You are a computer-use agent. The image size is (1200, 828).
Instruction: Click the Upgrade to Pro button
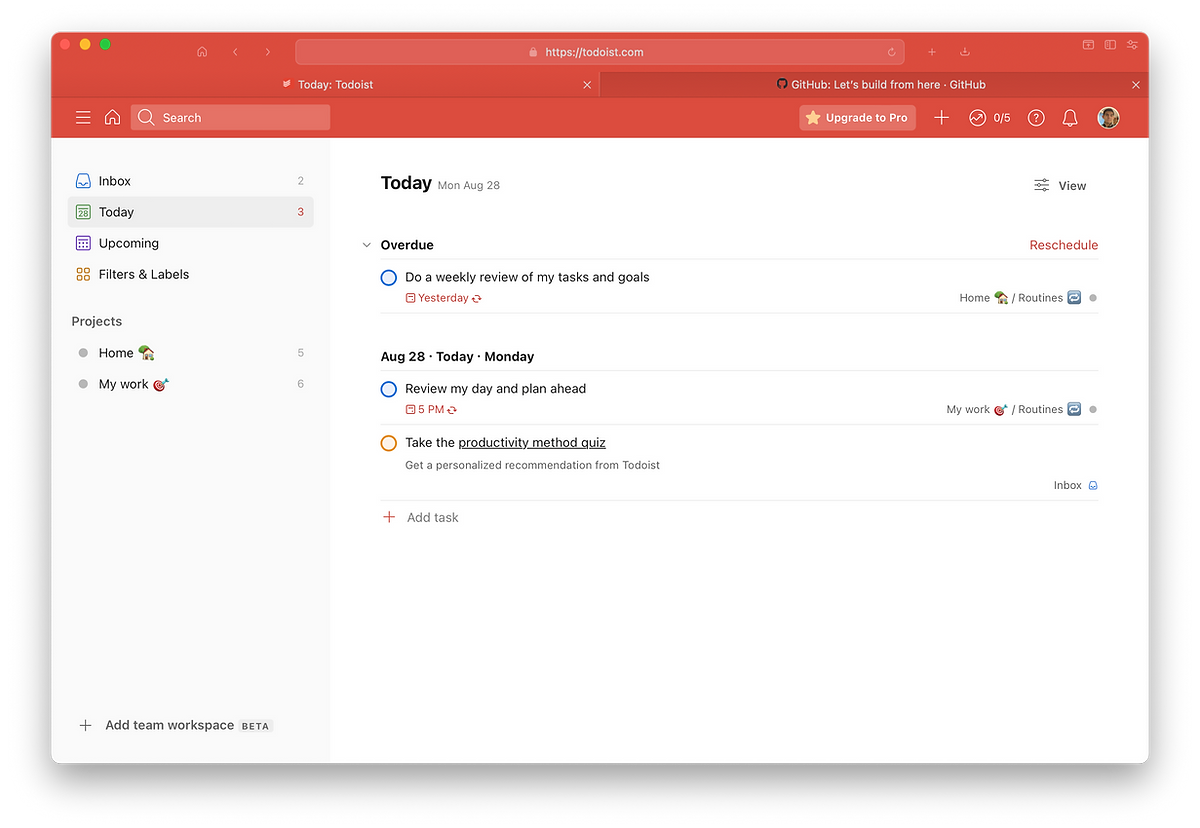[x=857, y=118]
